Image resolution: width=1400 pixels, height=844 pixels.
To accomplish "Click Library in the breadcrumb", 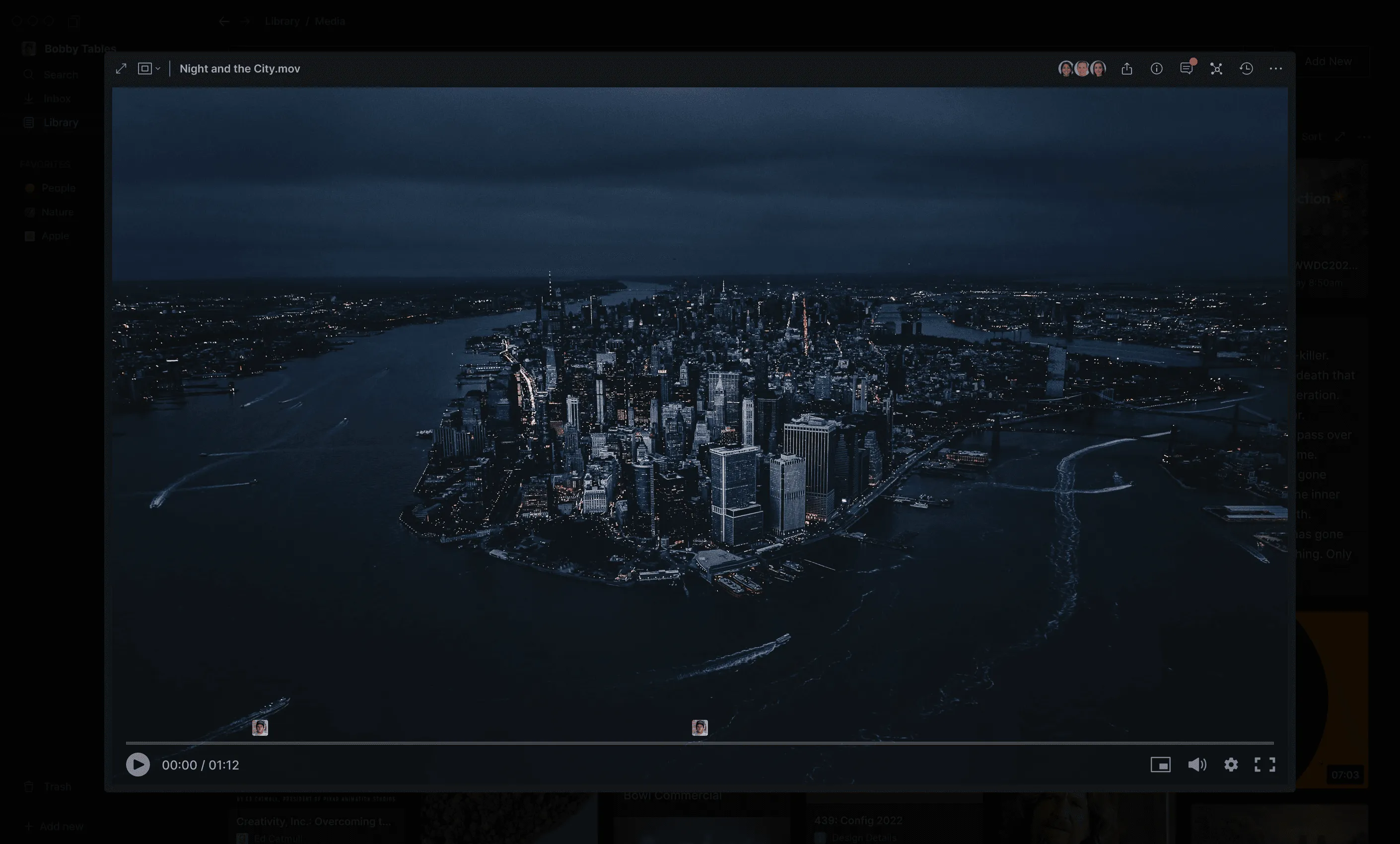I will (x=282, y=21).
